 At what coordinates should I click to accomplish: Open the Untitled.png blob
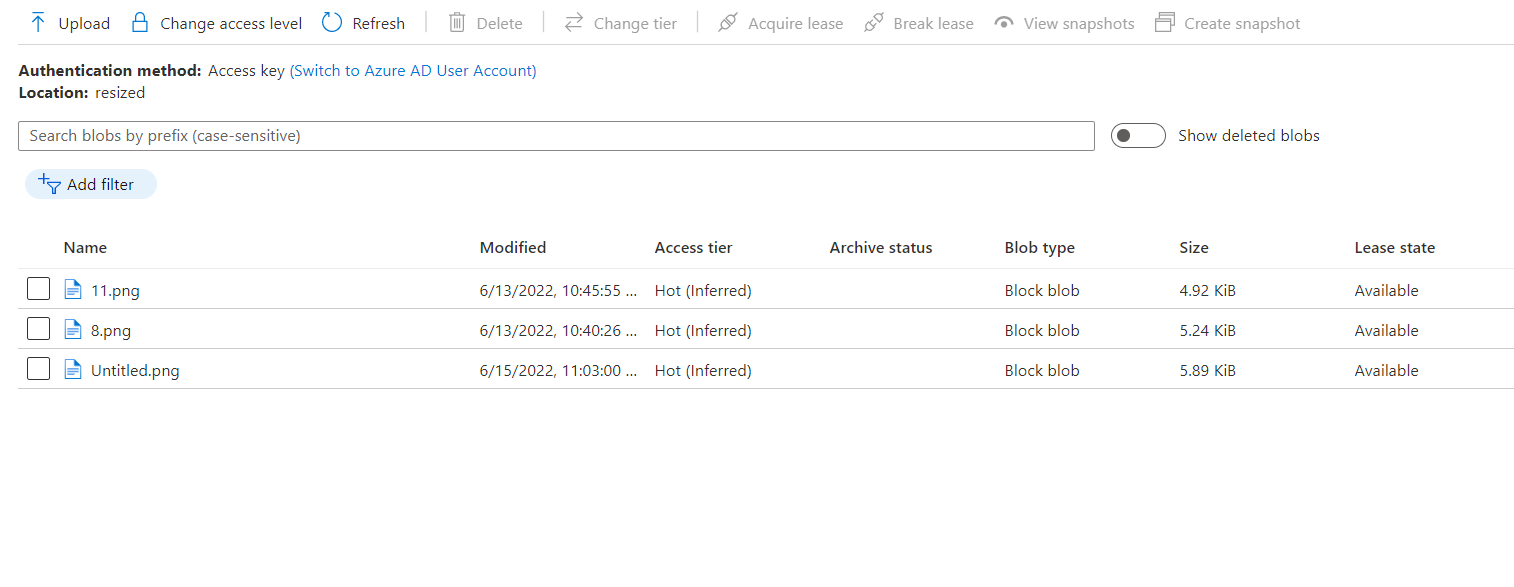coord(135,371)
